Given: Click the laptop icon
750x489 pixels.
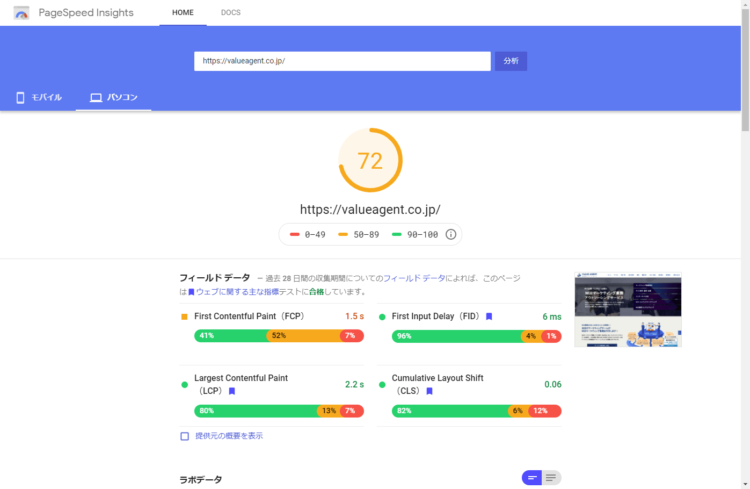Looking at the screenshot, I should tap(96, 98).
